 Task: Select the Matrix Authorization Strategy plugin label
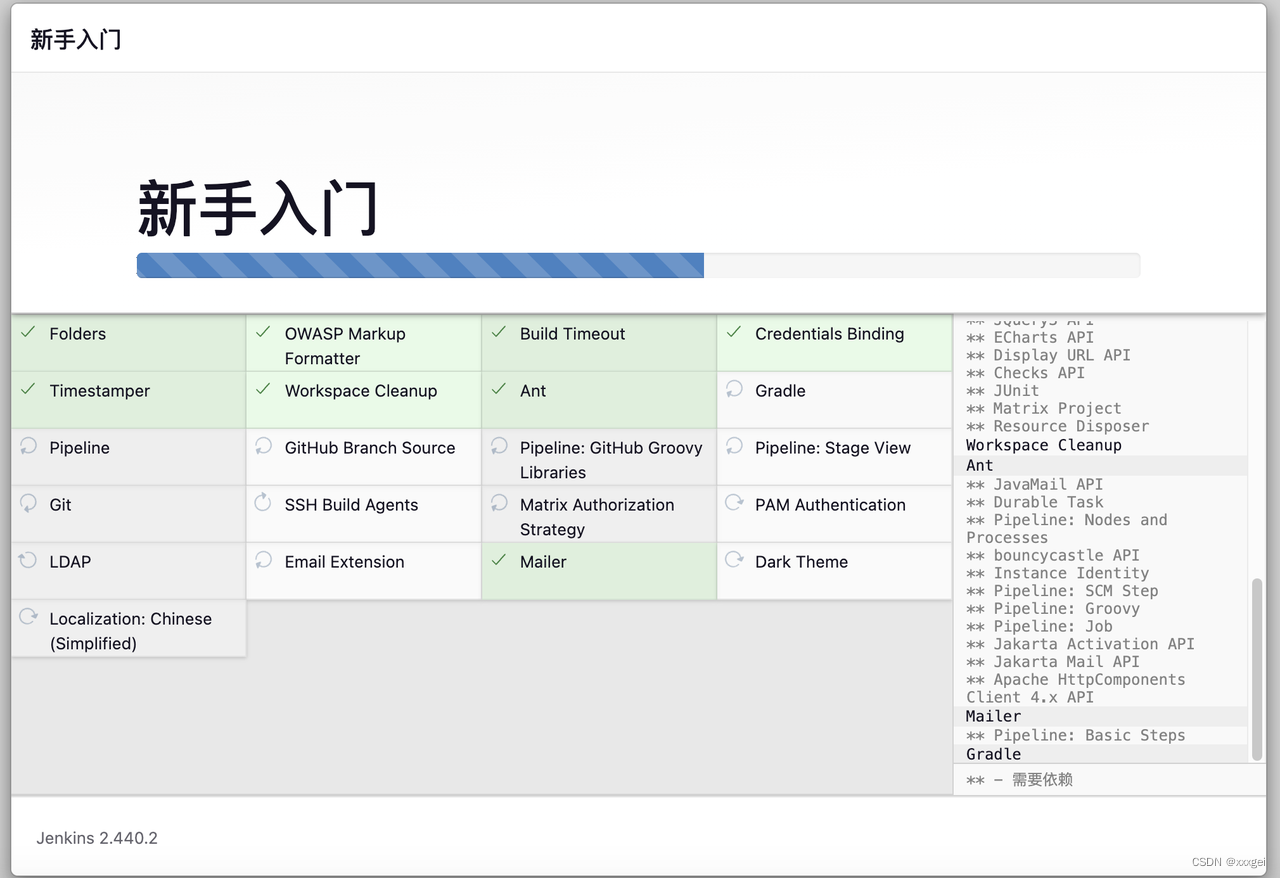[x=597, y=517]
